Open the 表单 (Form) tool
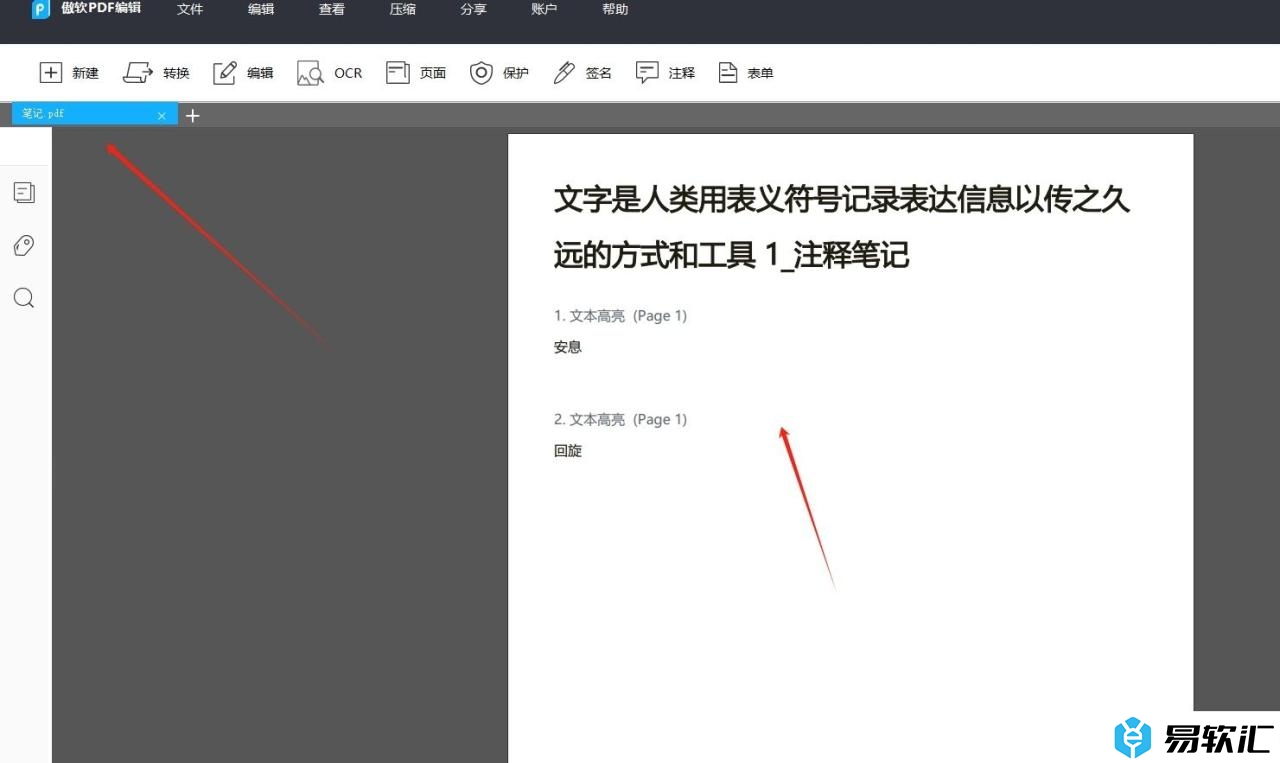The width and height of the screenshot is (1280, 763). click(x=746, y=73)
